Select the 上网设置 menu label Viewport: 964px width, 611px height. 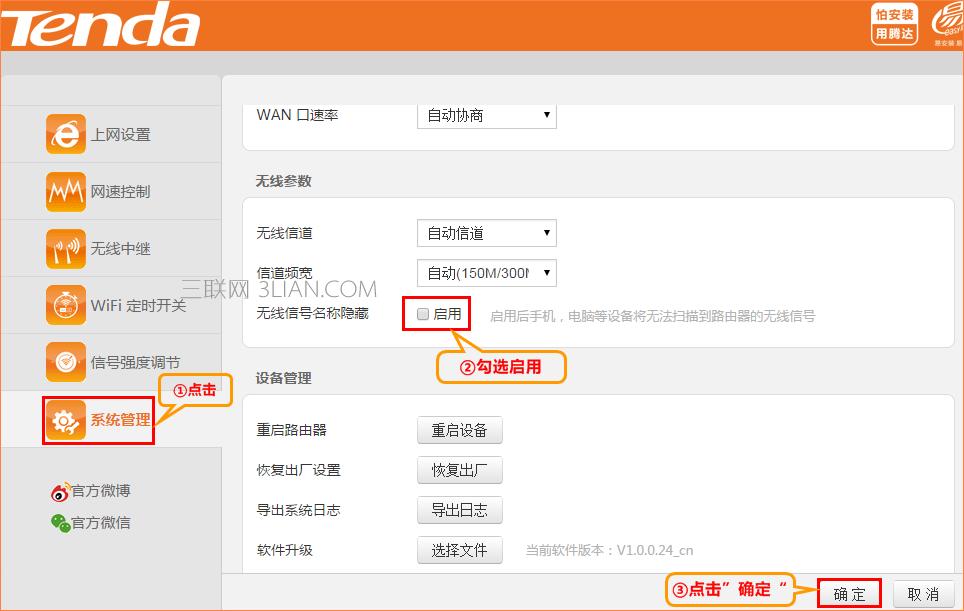pos(120,135)
